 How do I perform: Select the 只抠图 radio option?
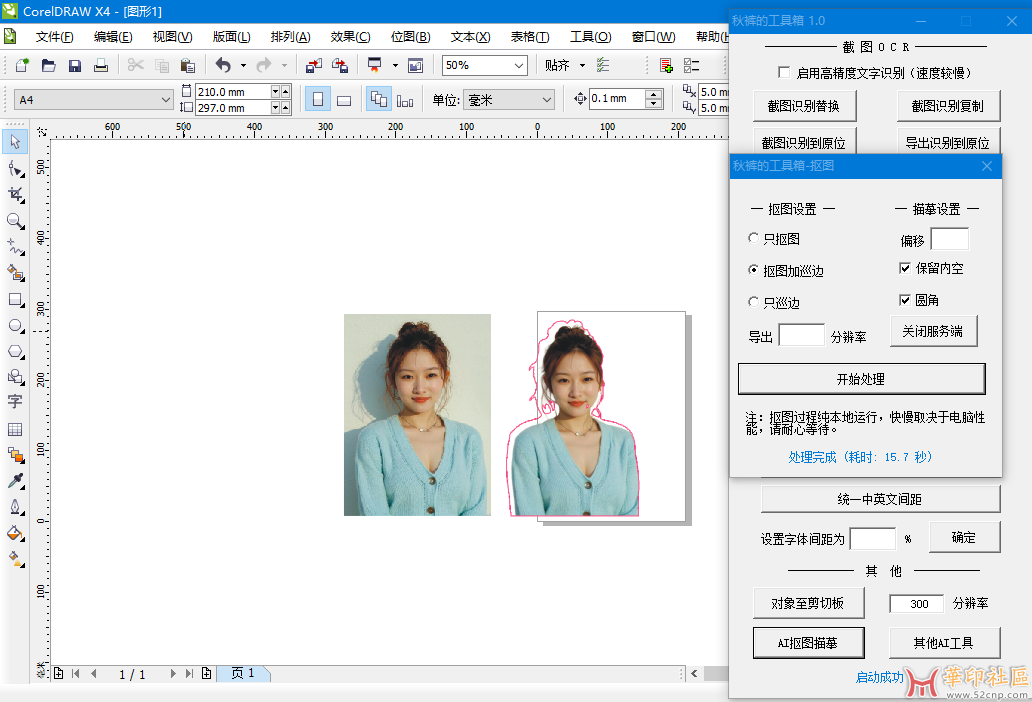tap(754, 239)
